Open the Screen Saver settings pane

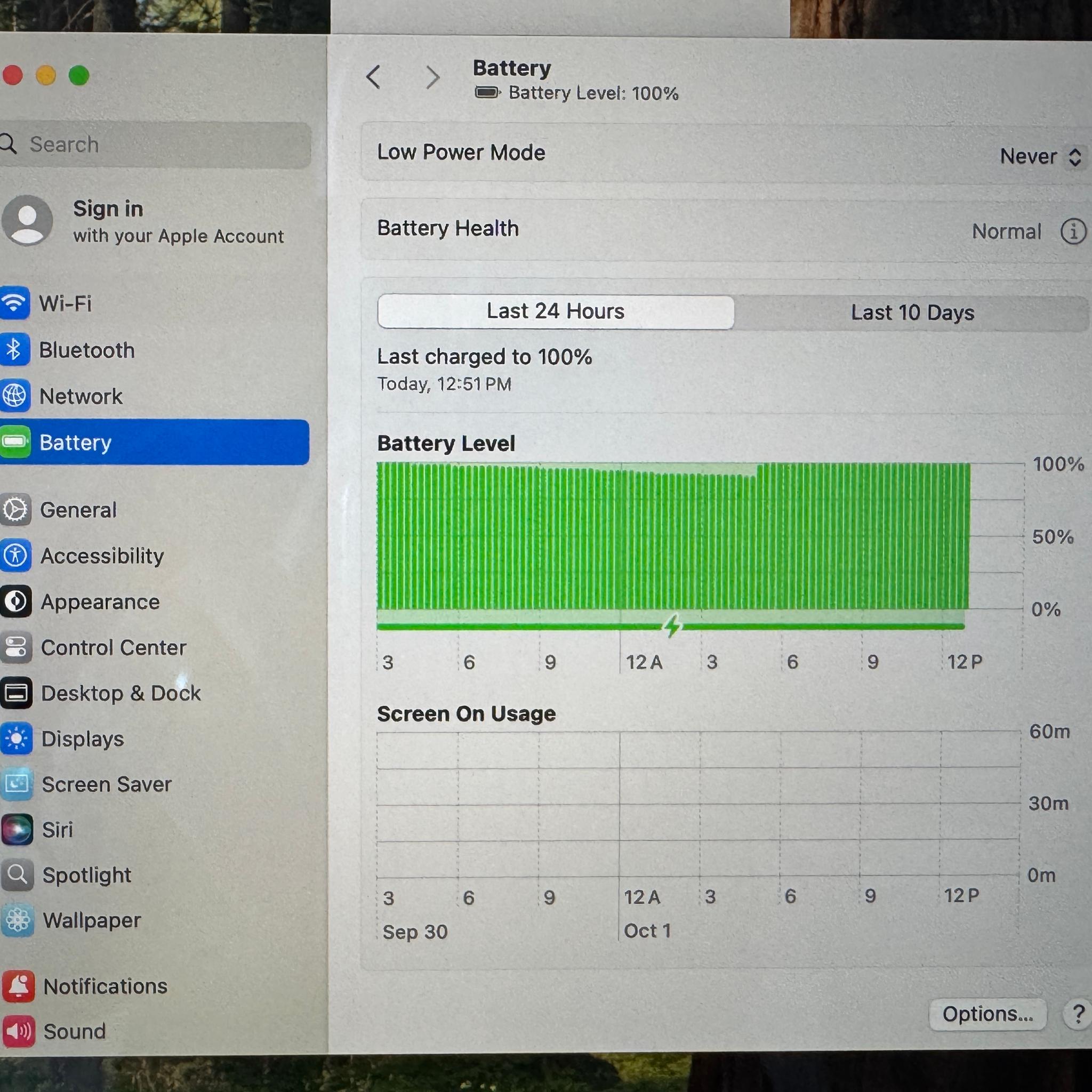154,784
